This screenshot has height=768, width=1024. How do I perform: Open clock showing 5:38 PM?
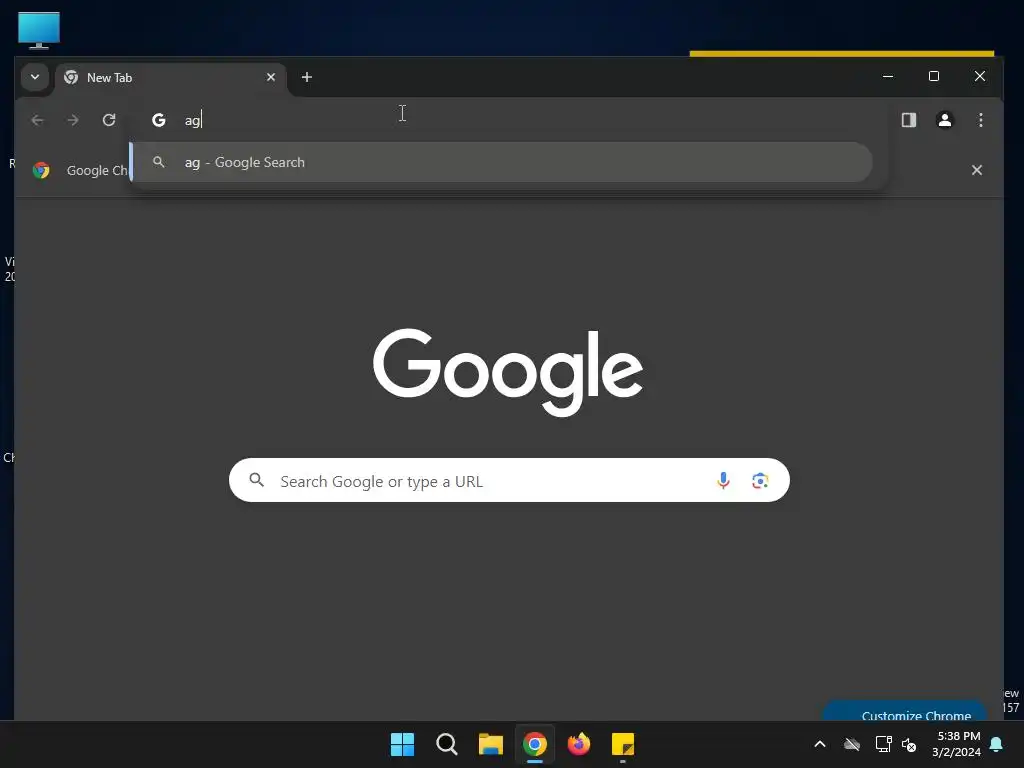pyautogui.click(x=957, y=744)
